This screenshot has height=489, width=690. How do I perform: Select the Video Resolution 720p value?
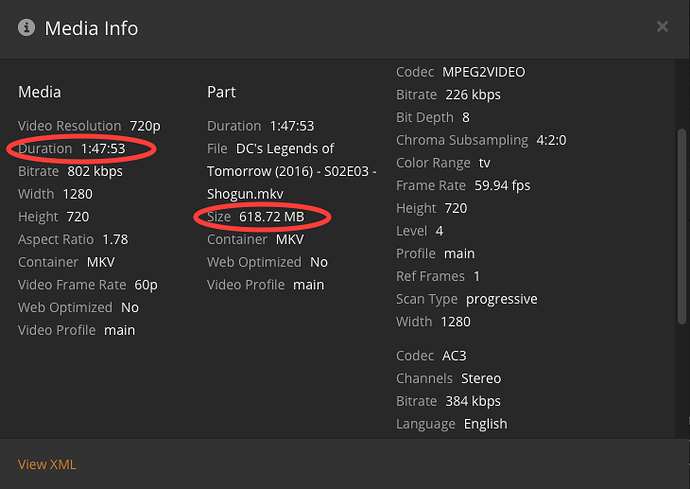pyautogui.click(x=146, y=126)
